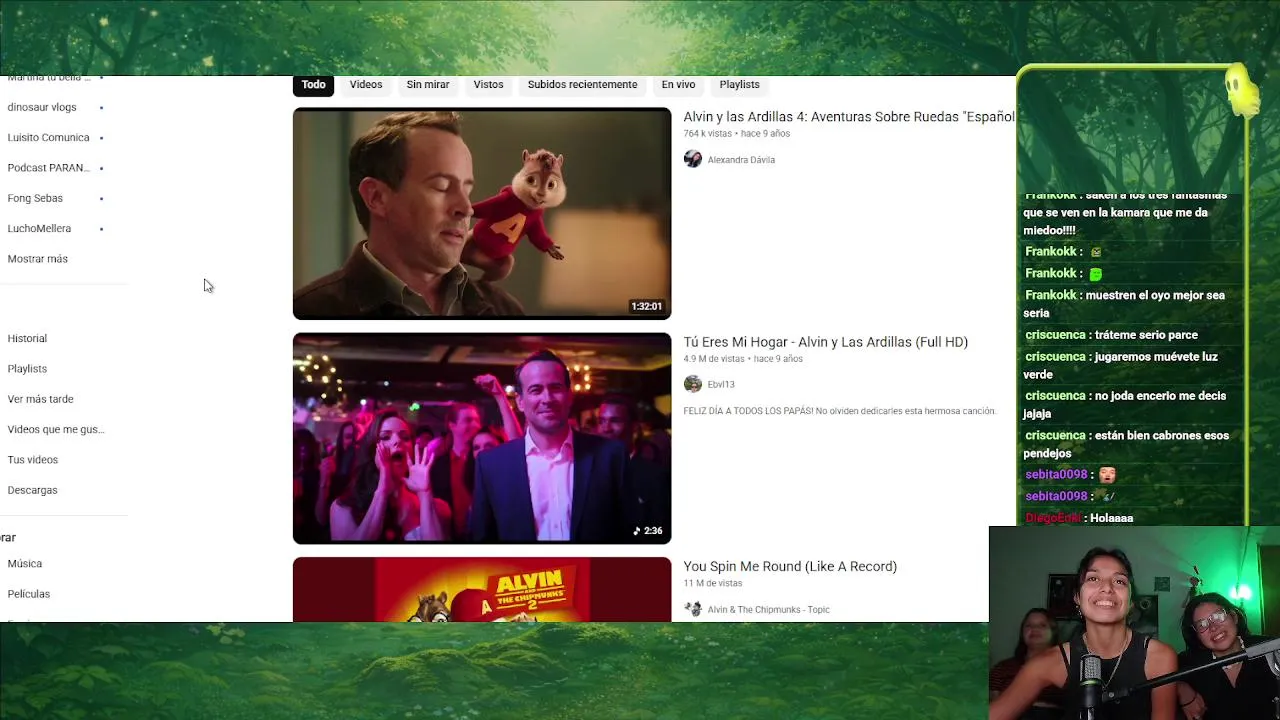Select the Vistos filter chip
The image size is (1280, 720).
[488, 85]
